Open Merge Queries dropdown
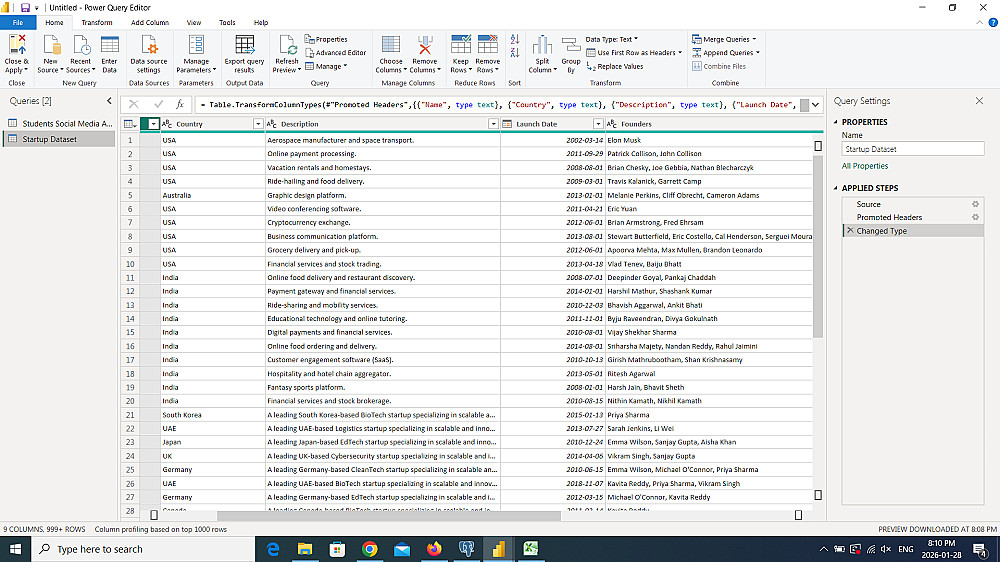This screenshot has width=1000, height=562. click(724, 40)
